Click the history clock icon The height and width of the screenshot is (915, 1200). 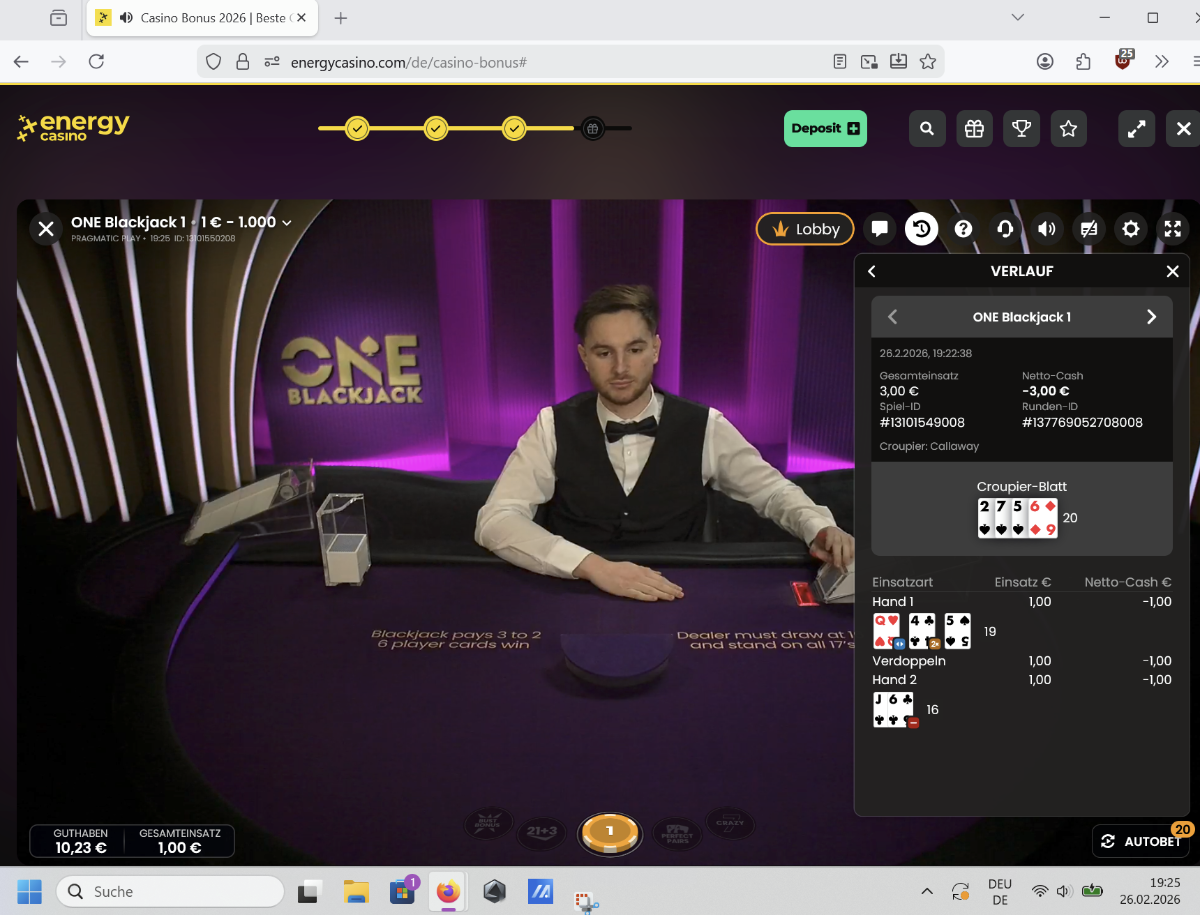(921, 229)
